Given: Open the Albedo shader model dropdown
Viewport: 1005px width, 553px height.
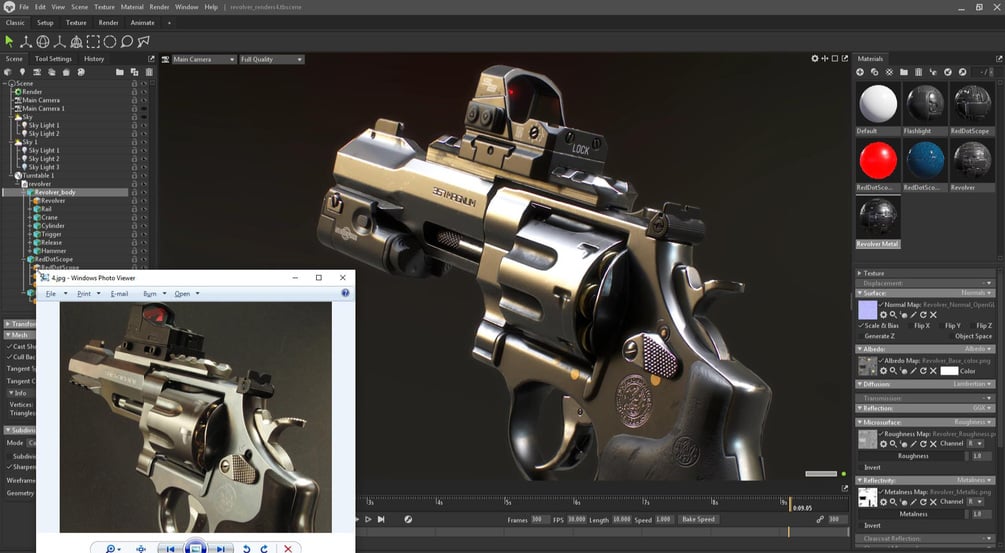Looking at the screenshot, I should pos(977,349).
